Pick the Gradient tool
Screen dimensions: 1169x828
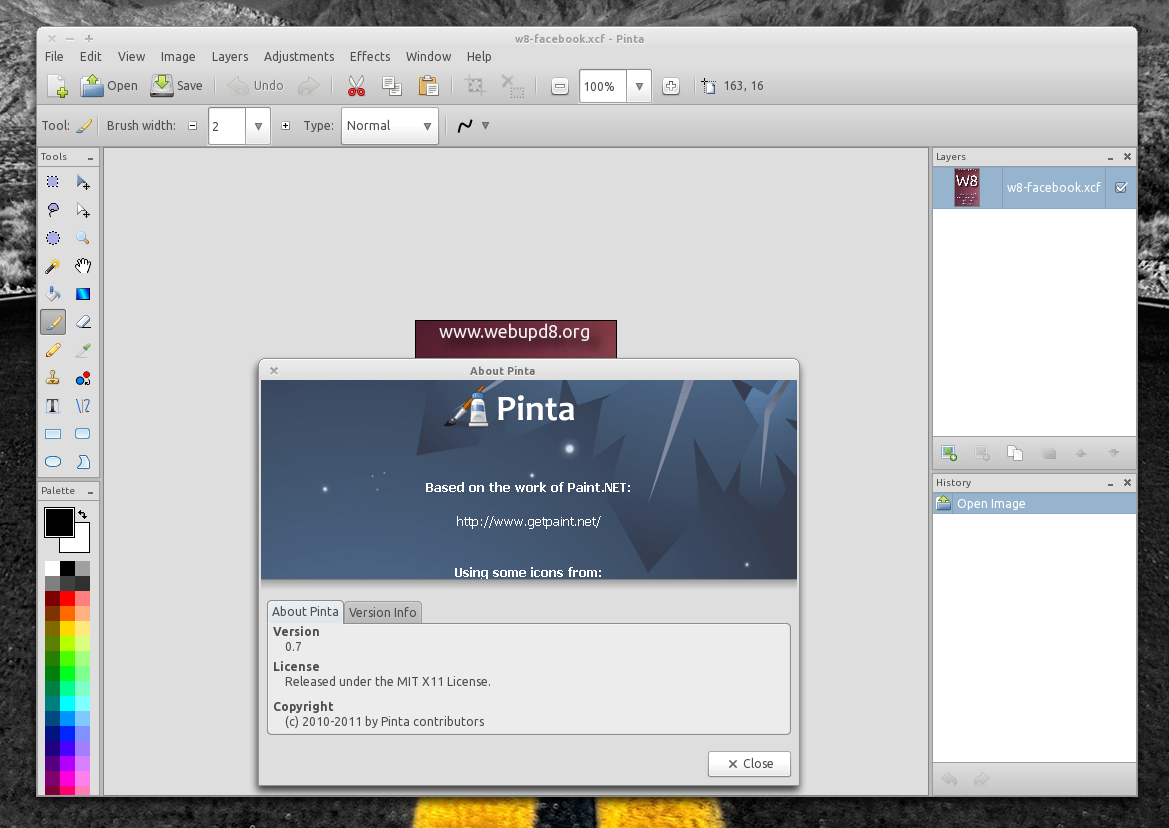pos(83,294)
